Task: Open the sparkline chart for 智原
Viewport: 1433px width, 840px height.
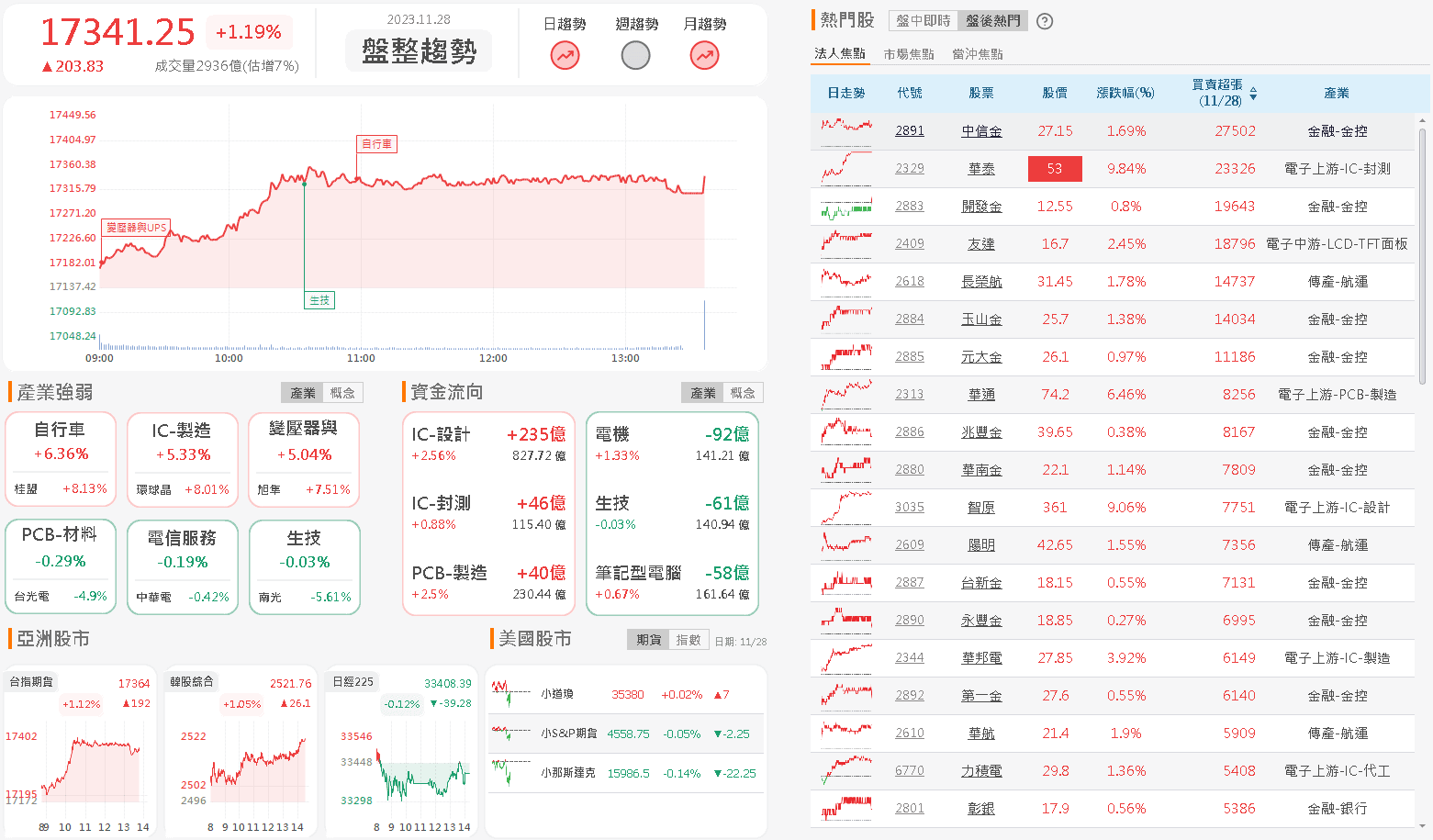Action: (x=846, y=508)
